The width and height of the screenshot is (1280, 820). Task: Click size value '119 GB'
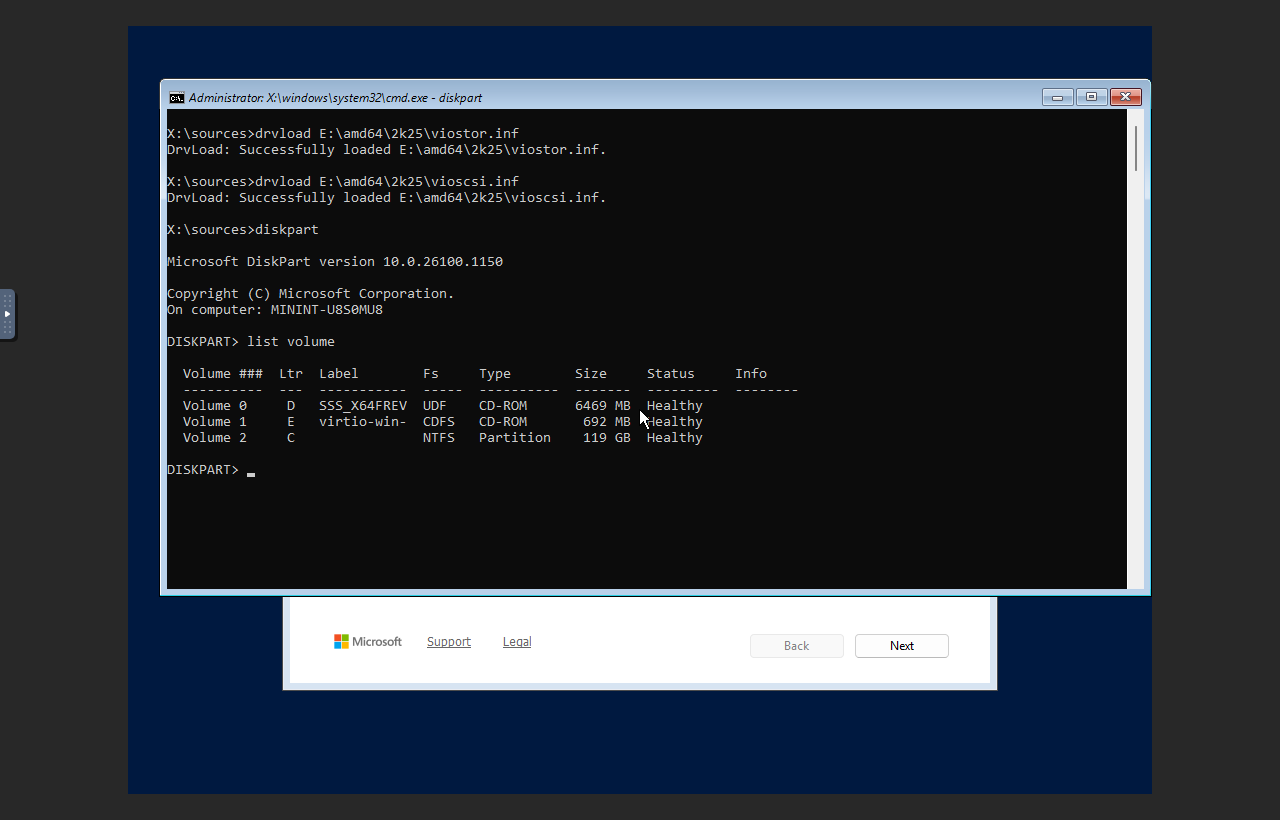607,438
